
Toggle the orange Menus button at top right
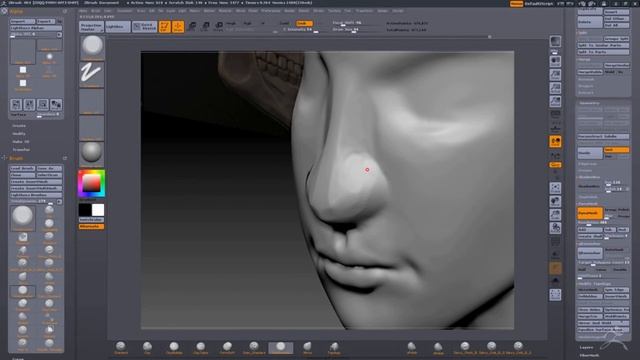coord(516,4)
